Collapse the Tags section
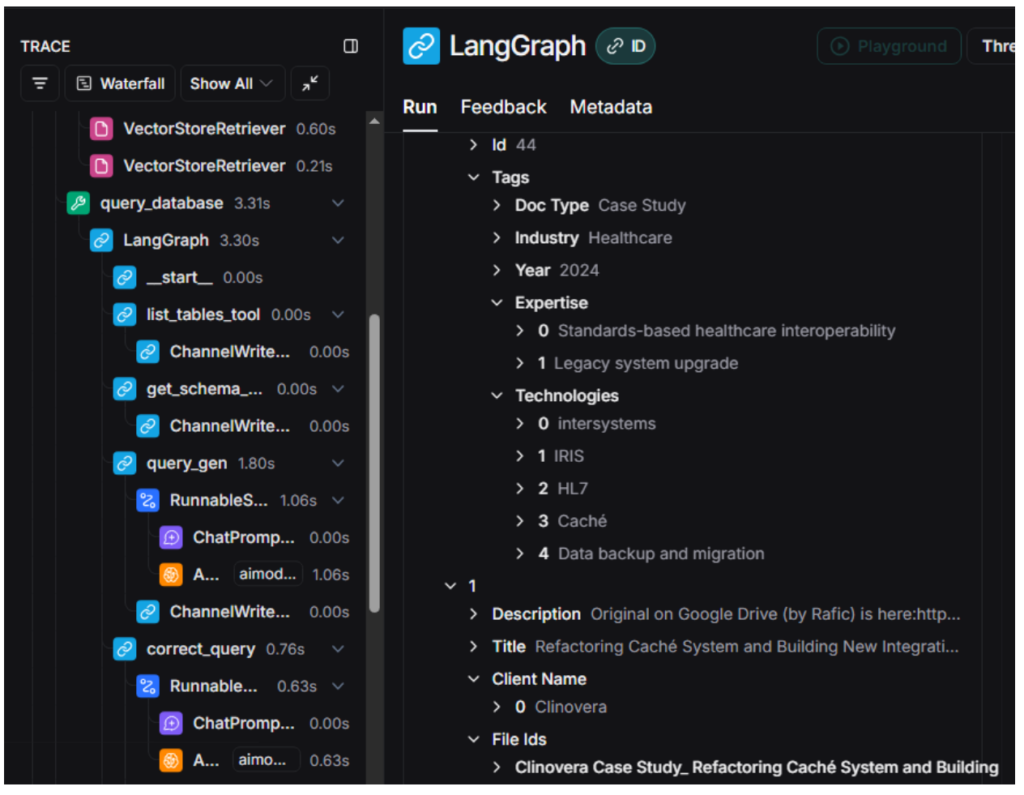Viewport: 1024px width, 795px height. coord(473,177)
